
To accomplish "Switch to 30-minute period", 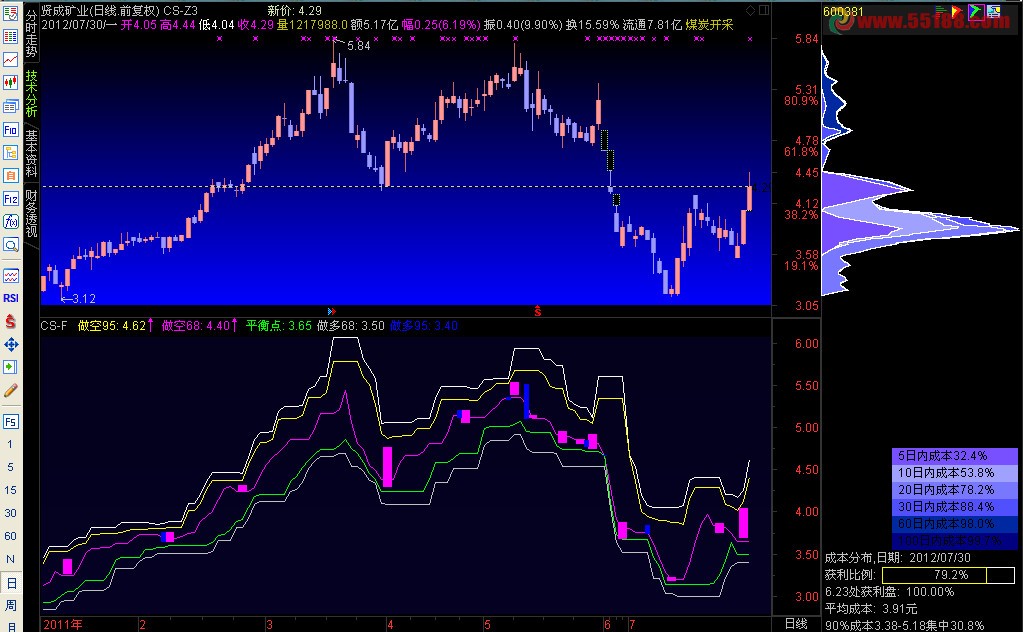I will (x=10, y=513).
